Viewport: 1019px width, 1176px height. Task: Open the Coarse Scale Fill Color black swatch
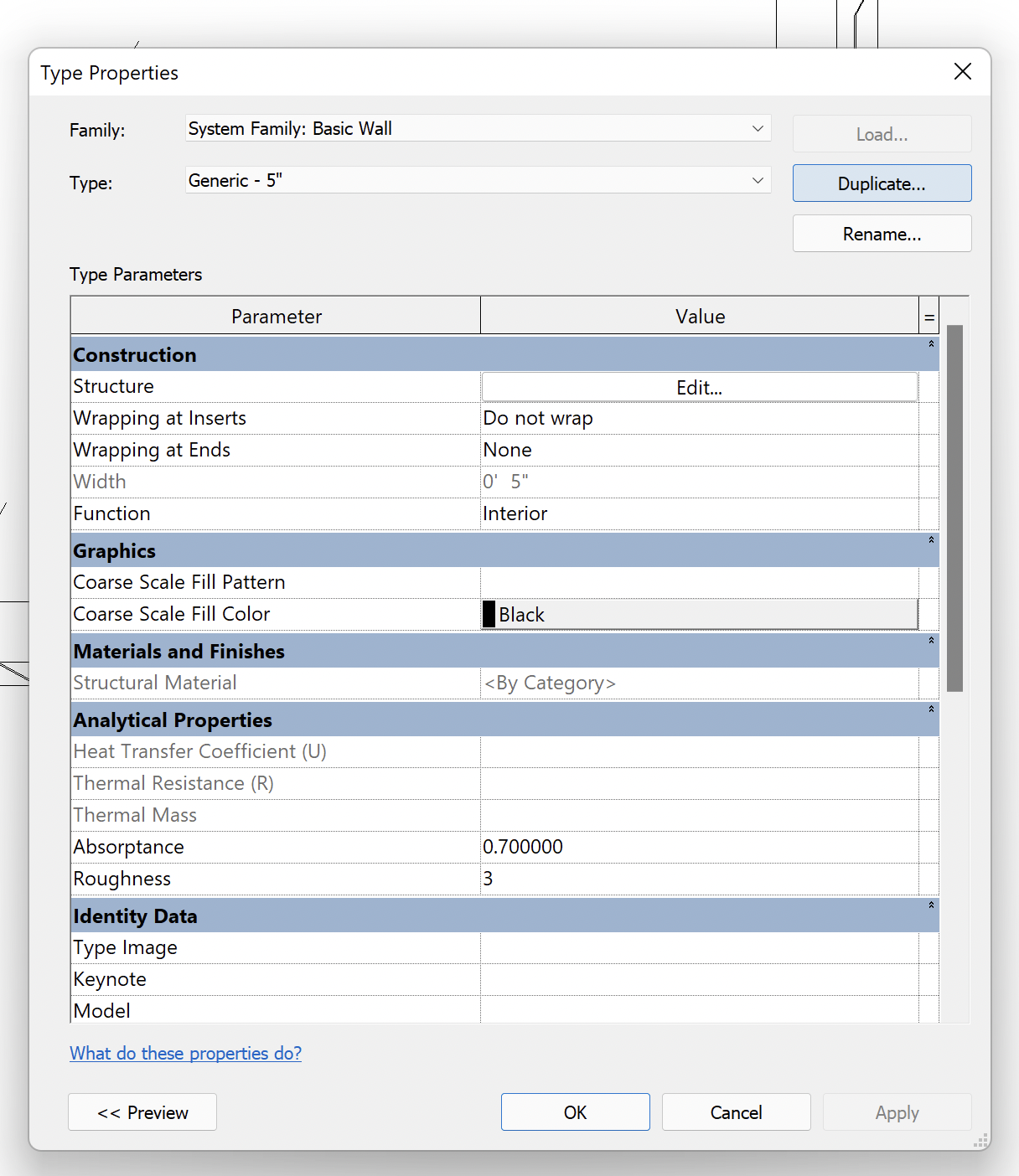tap(488, 614)
